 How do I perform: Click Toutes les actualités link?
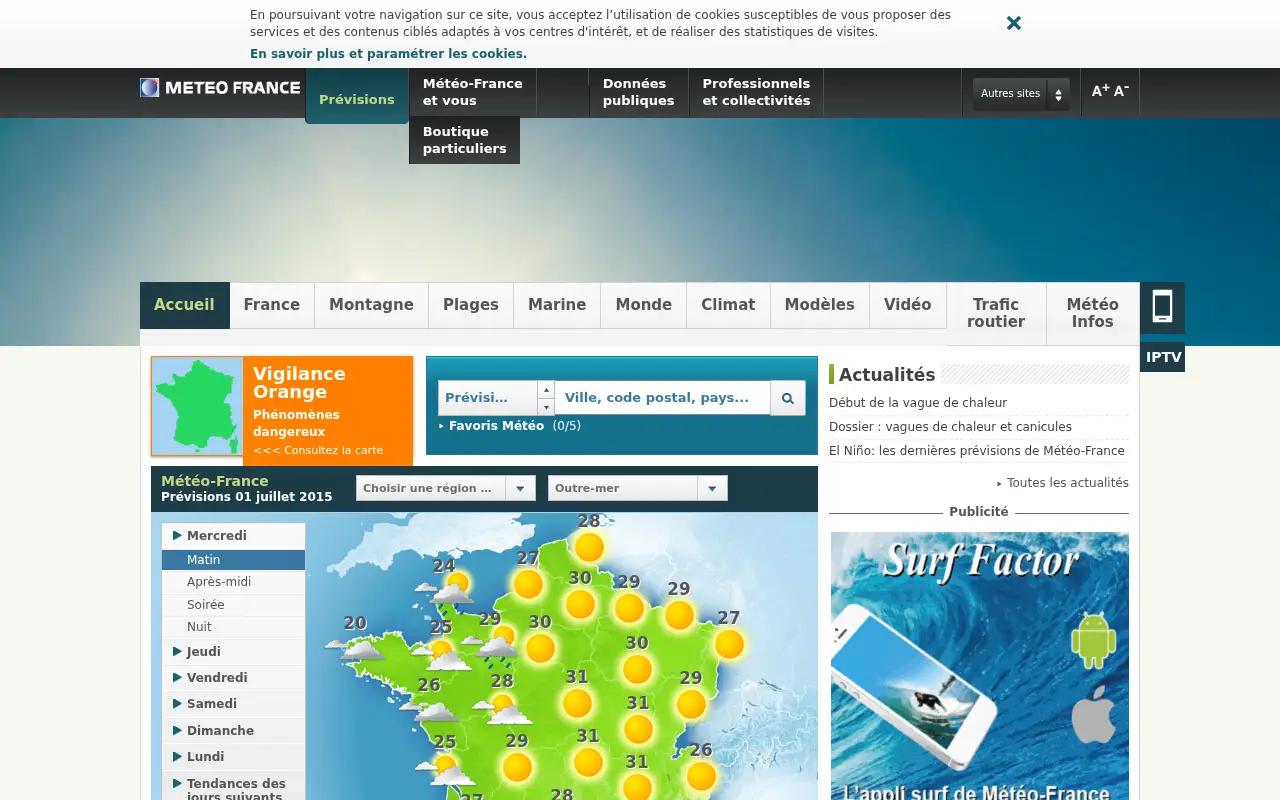pyautogui.click(x=1068, y=483)
